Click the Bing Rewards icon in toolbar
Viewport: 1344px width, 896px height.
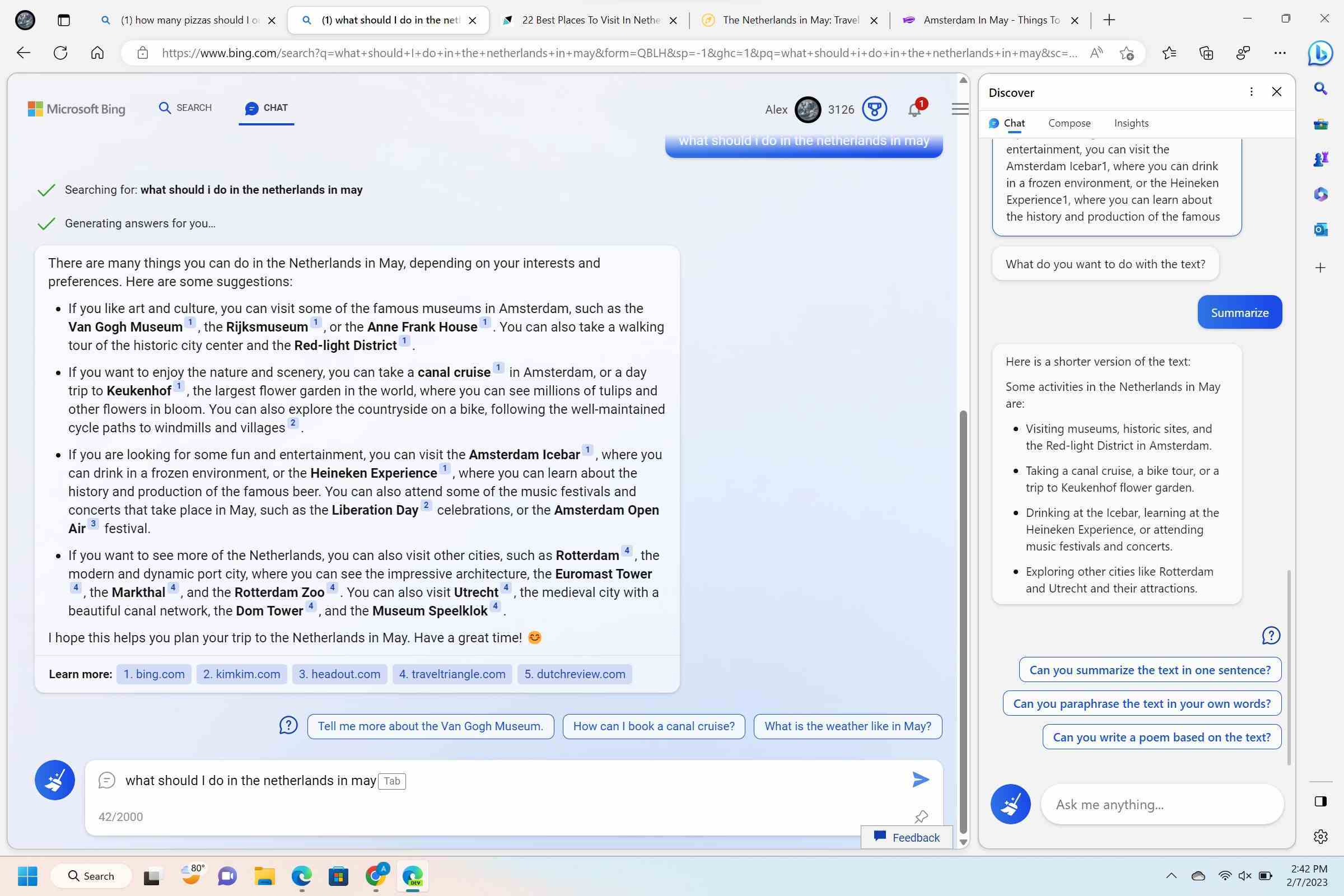[x=874, y=108]
